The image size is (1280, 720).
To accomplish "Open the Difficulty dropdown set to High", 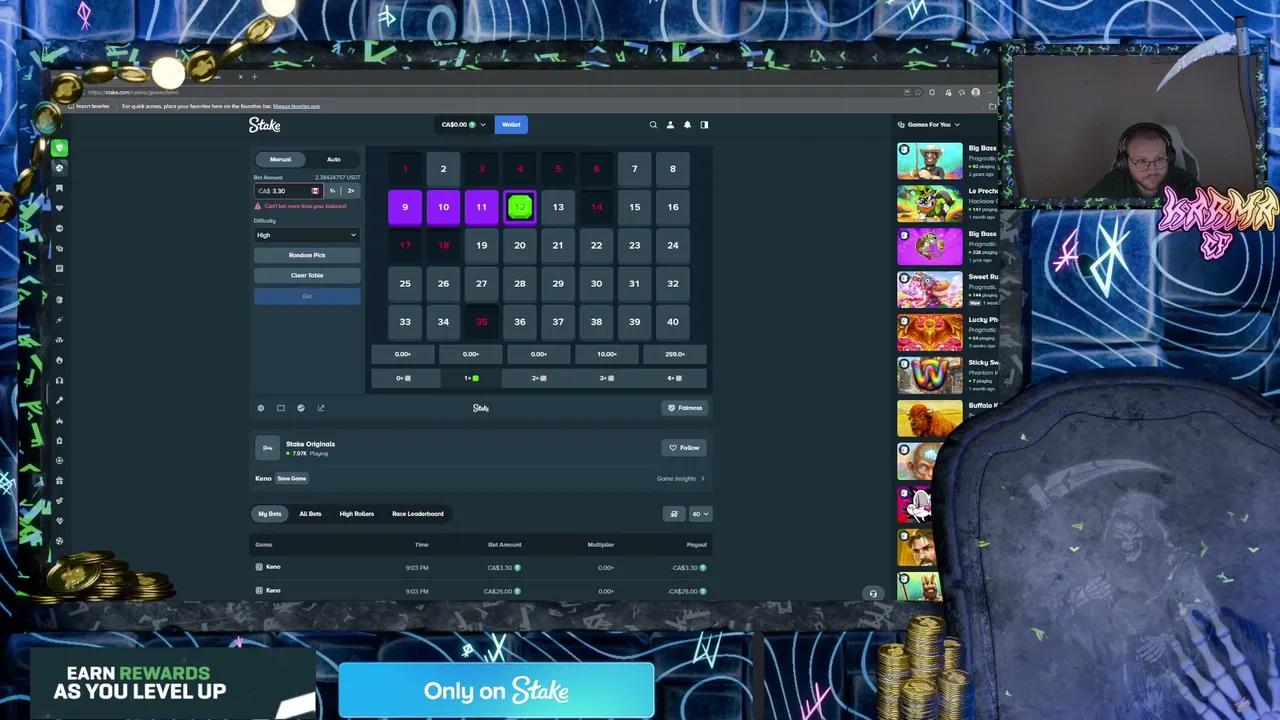I will pyautogui.click(x=307, y=235).
